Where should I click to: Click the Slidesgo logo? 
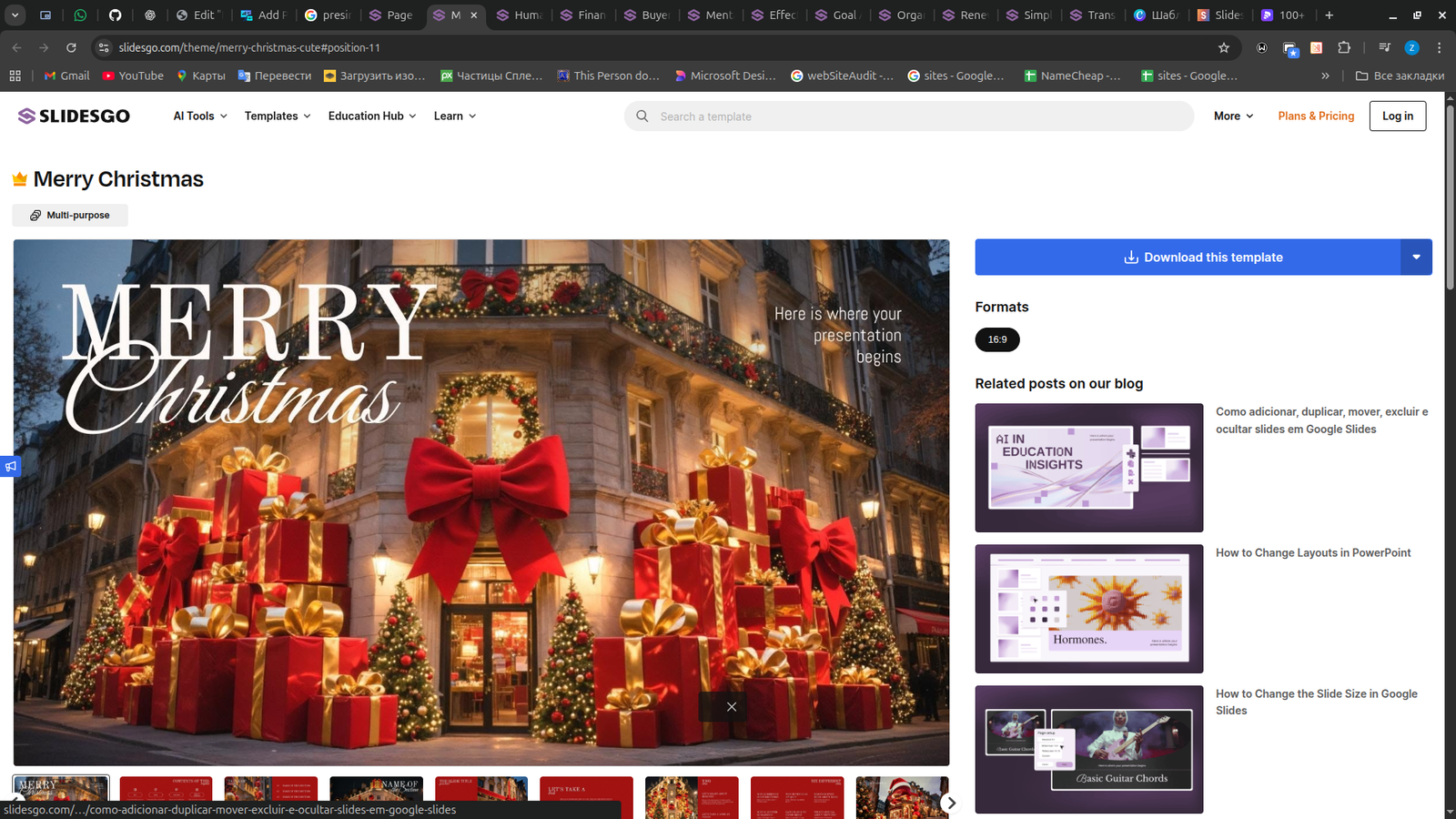(x=74, y=116)
